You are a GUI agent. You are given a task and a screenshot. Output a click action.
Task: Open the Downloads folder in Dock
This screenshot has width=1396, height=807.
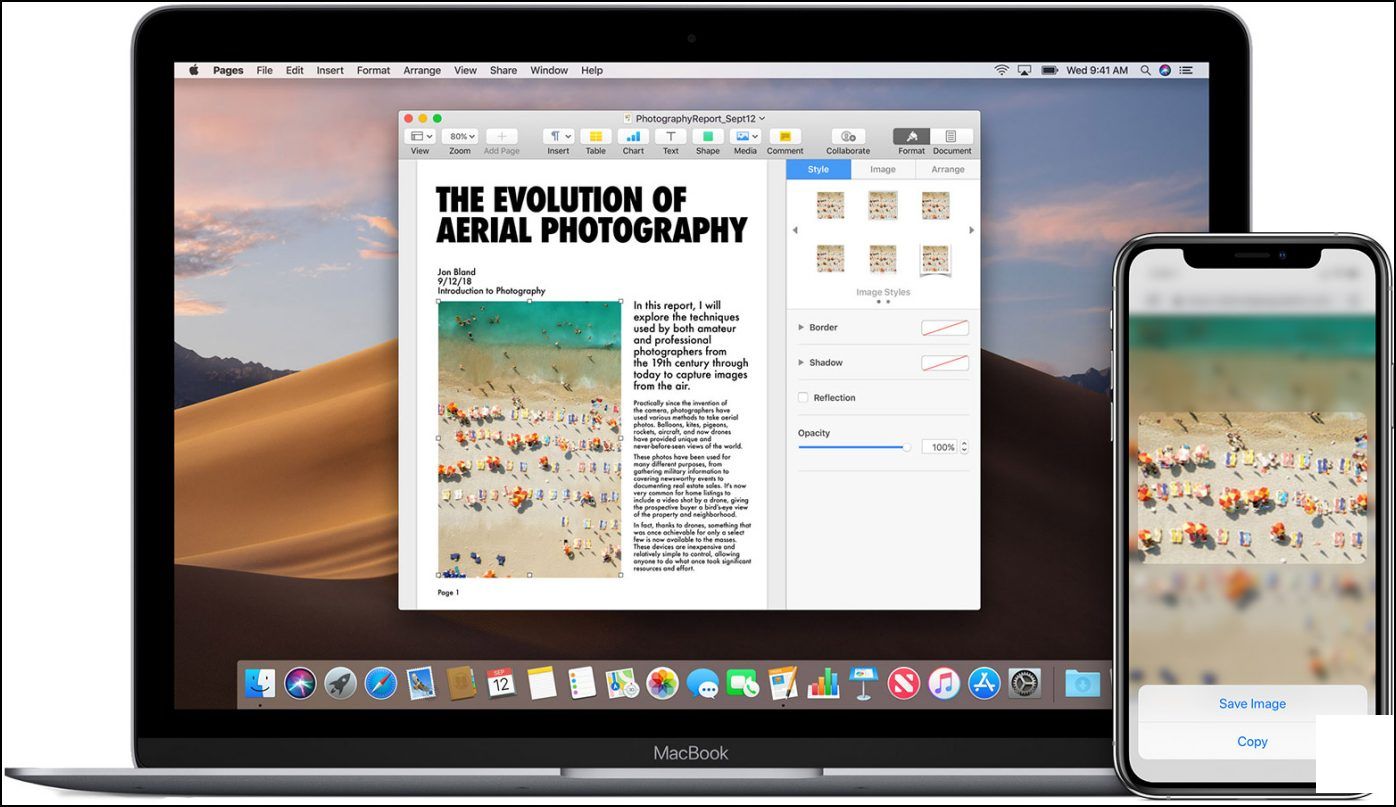pos(1082,683)
